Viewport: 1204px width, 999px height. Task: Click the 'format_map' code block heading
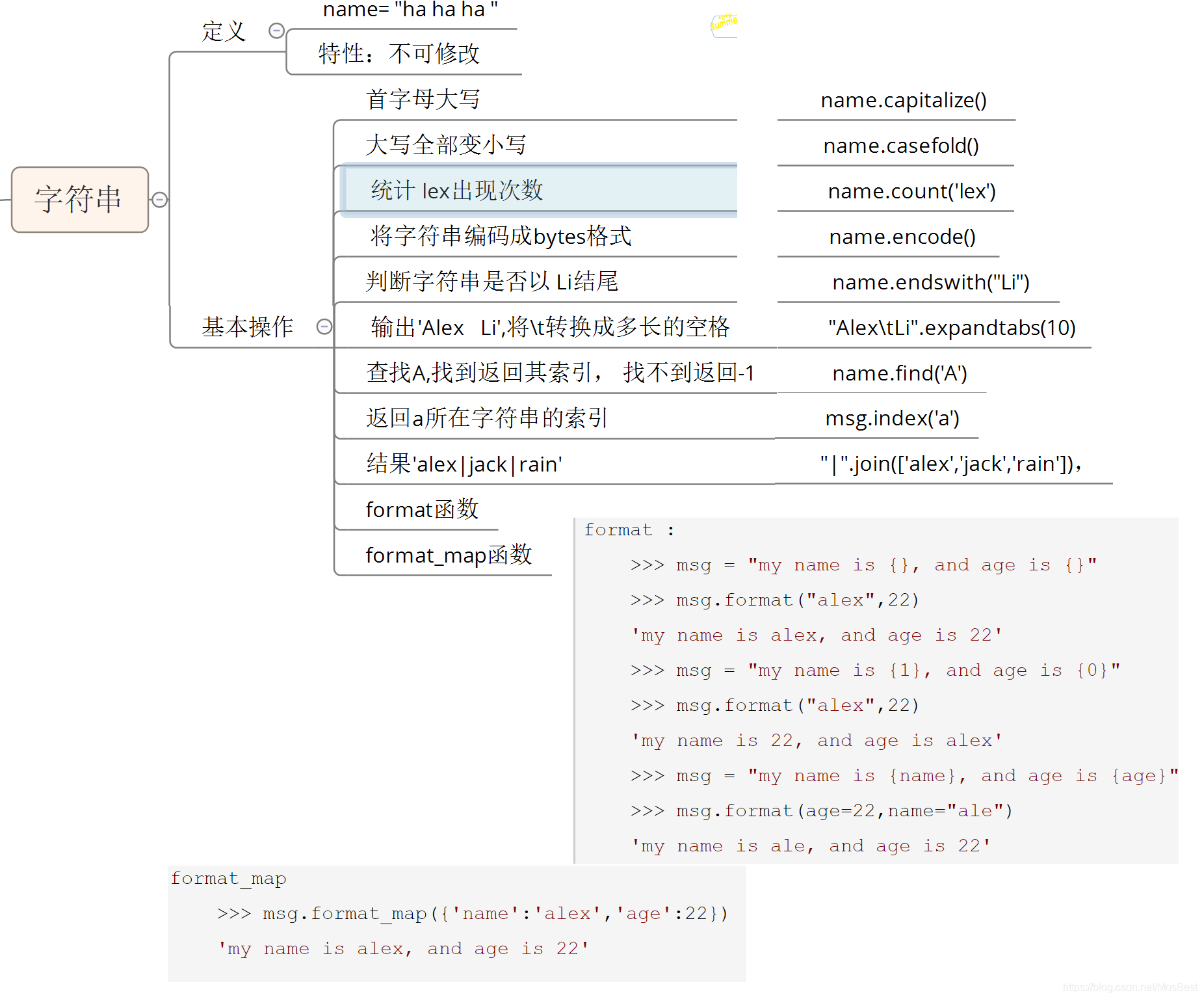228,879
